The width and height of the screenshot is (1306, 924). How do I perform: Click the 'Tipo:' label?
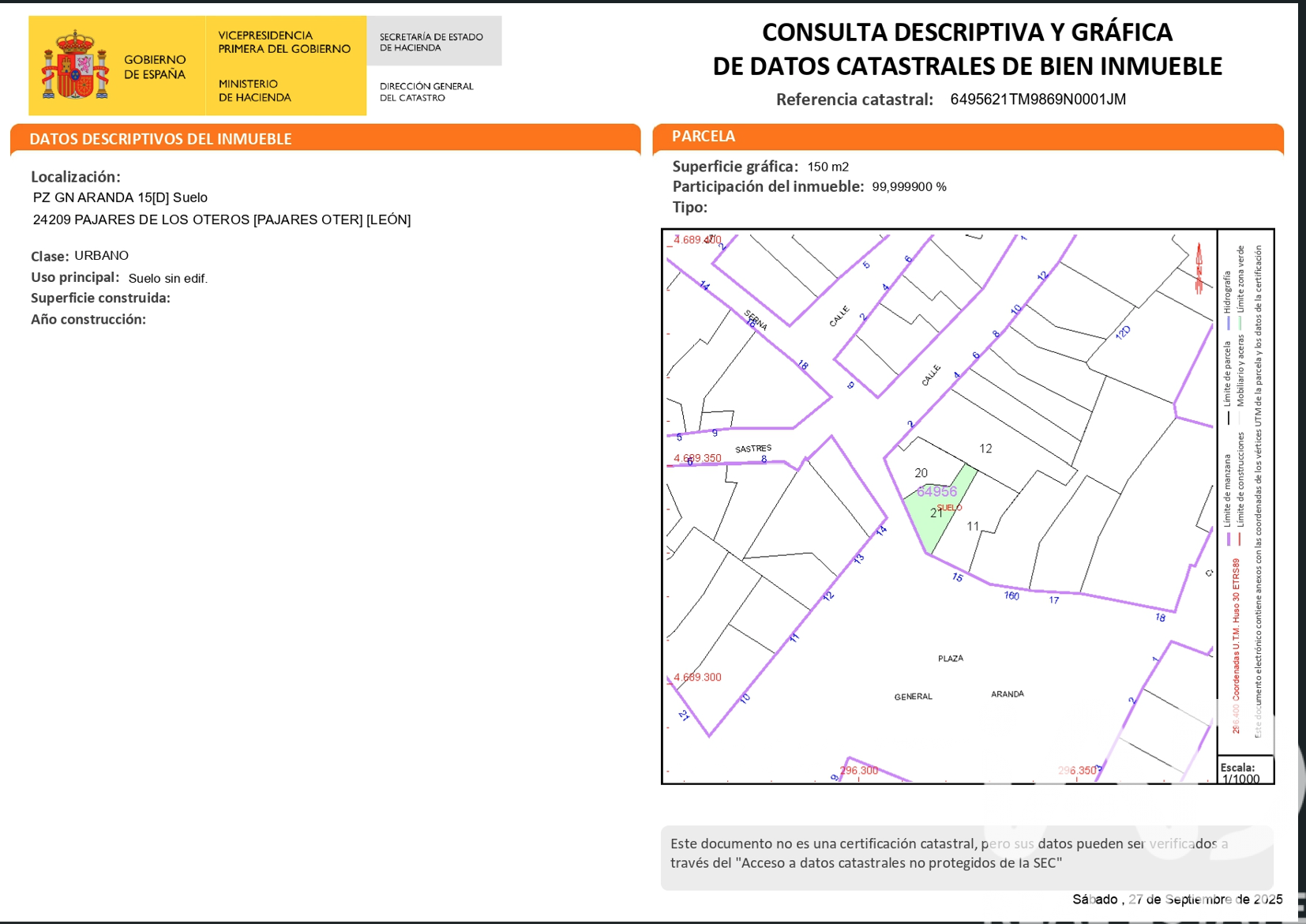pos(690,207)
